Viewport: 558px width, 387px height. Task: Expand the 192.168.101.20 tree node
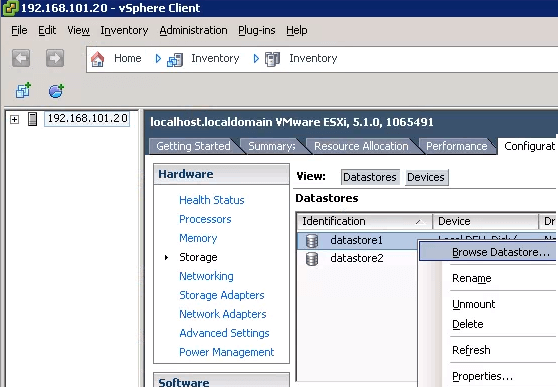15,119
